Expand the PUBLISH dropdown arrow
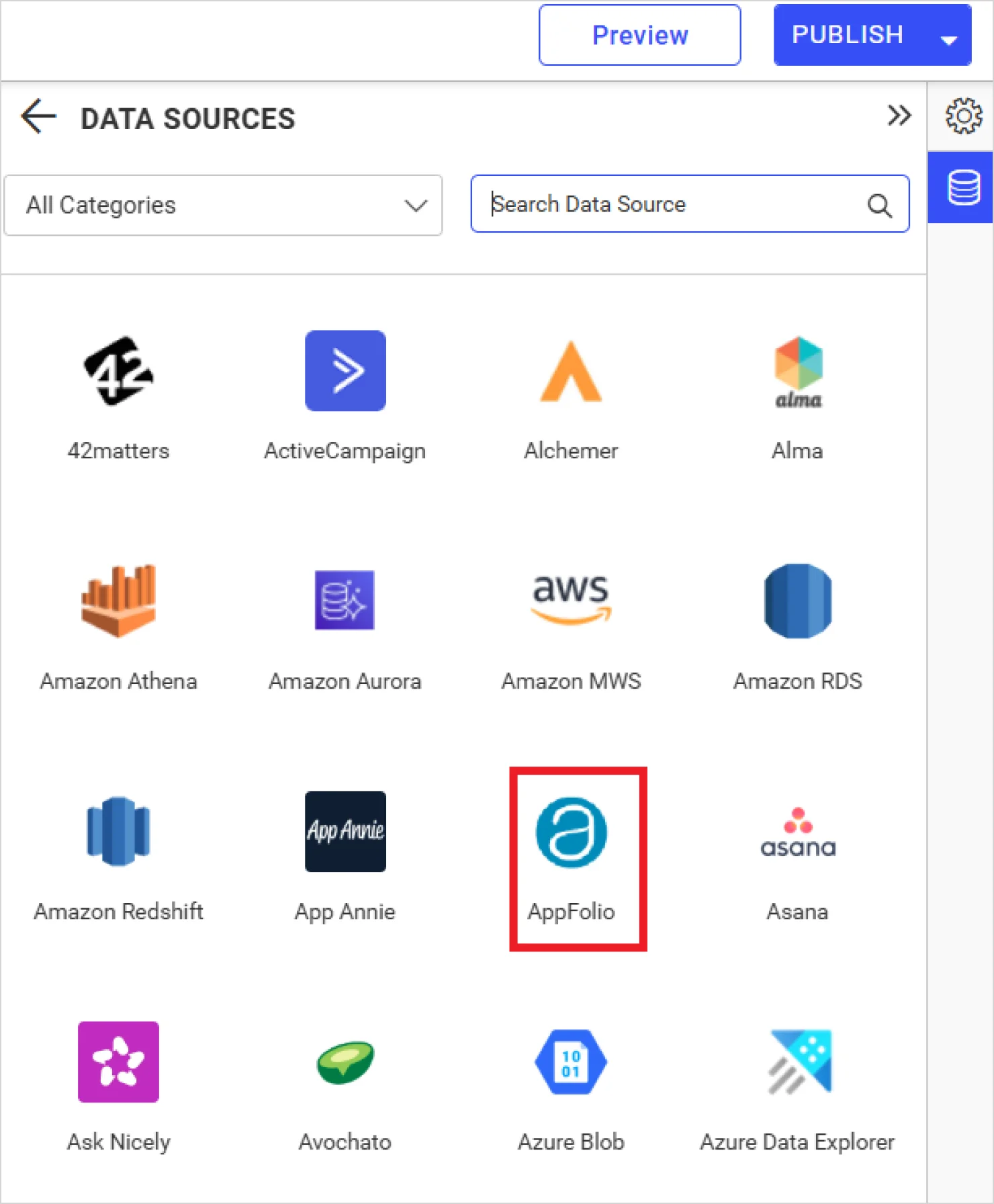The height and width of the screenshot is (1204, 994). [x=948, y=39]
